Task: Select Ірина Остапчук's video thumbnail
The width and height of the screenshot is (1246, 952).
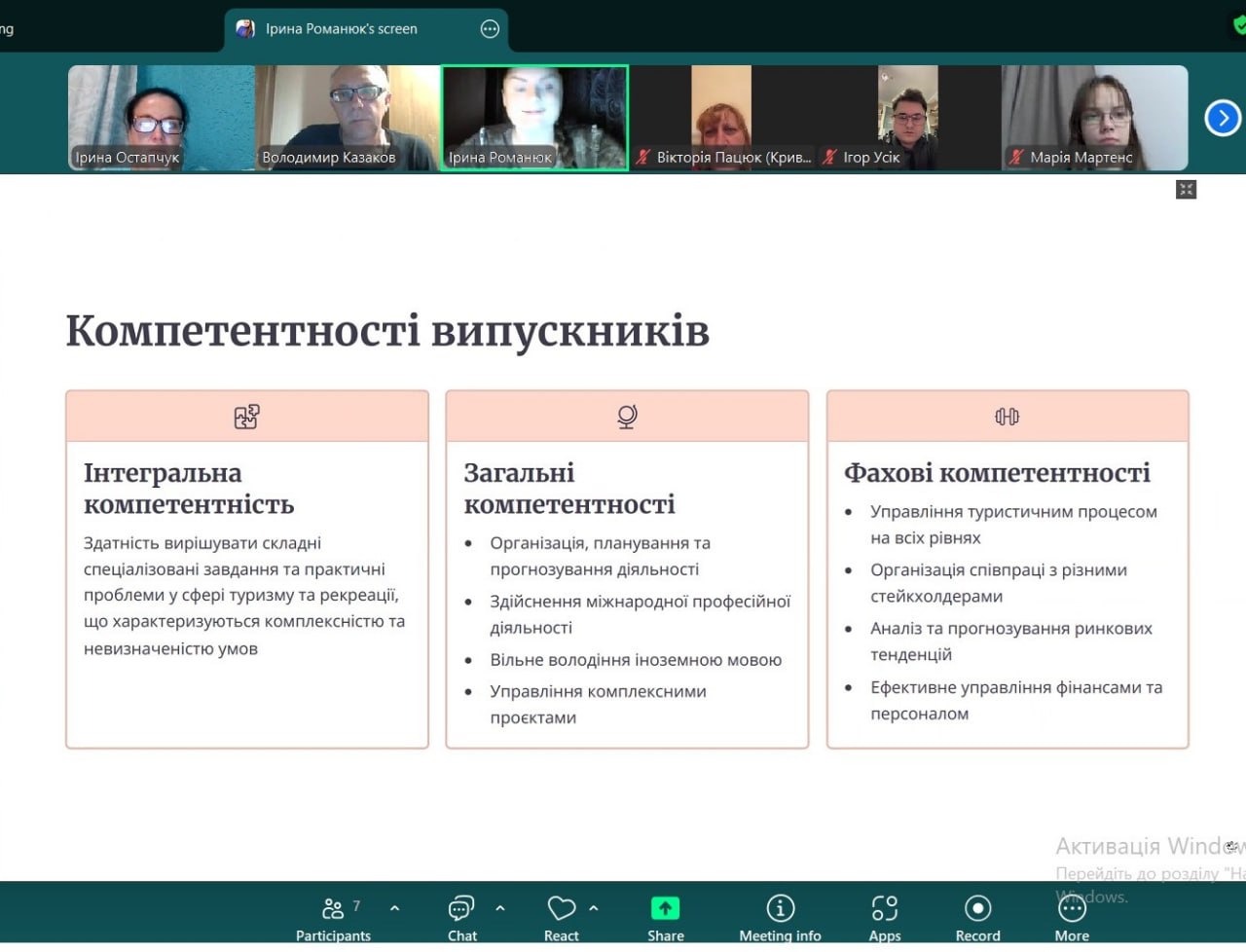Action: click(x=161, y=118)
